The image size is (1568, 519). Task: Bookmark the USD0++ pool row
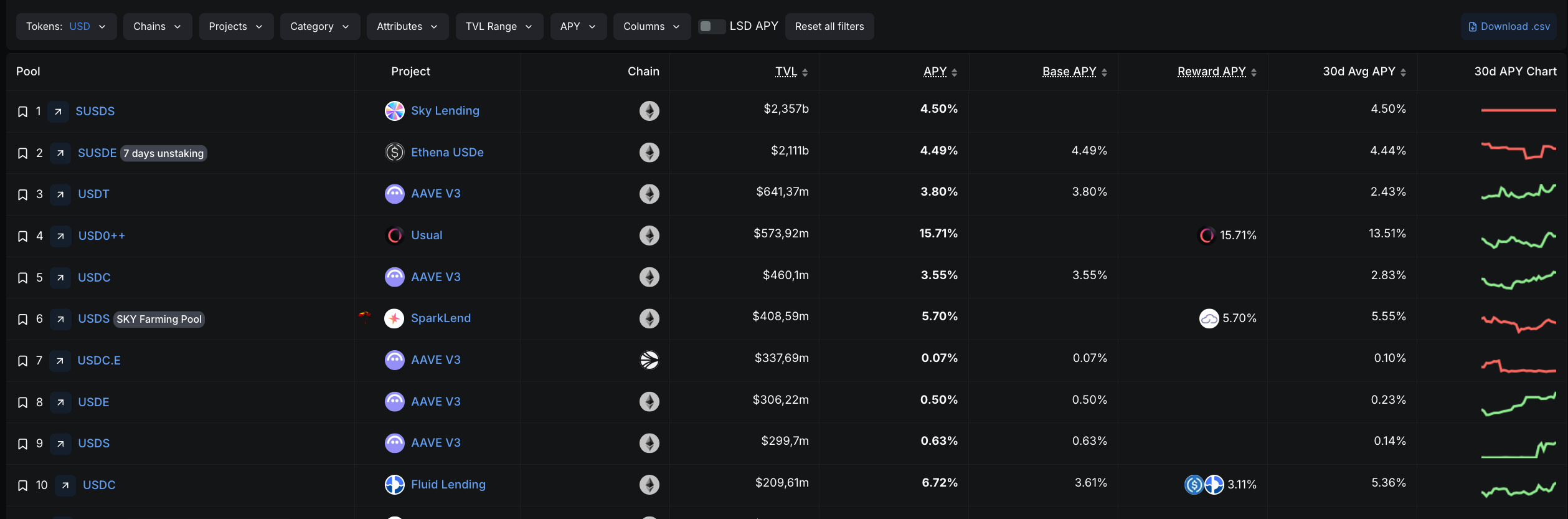[22, 236]
